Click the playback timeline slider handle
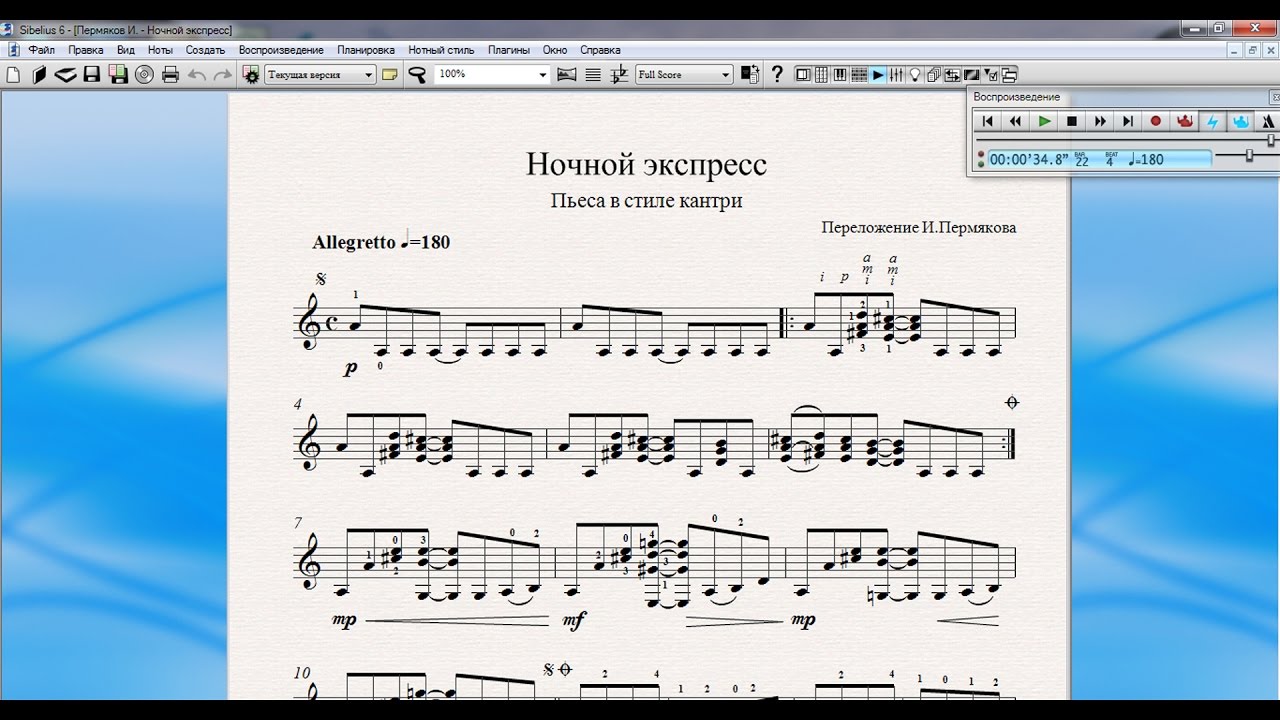This screenshot has width=1280, height=720. (x=1271, y=140)
